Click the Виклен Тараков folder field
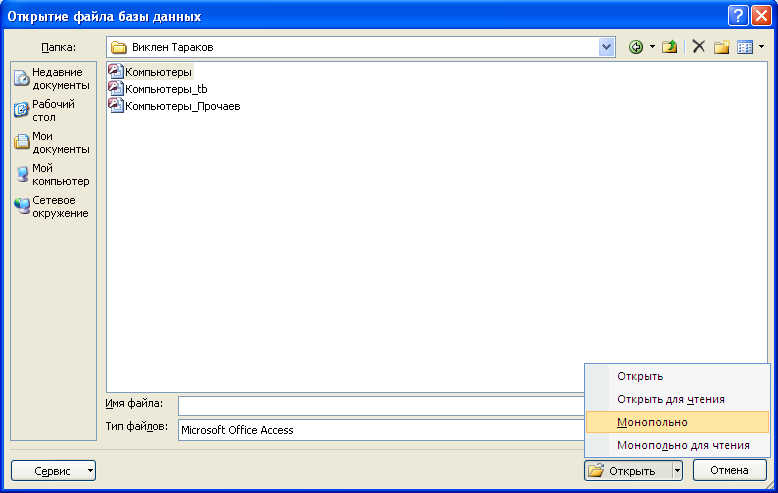The width and height of the screenshot is (778, 493). [x=361, y=47]
